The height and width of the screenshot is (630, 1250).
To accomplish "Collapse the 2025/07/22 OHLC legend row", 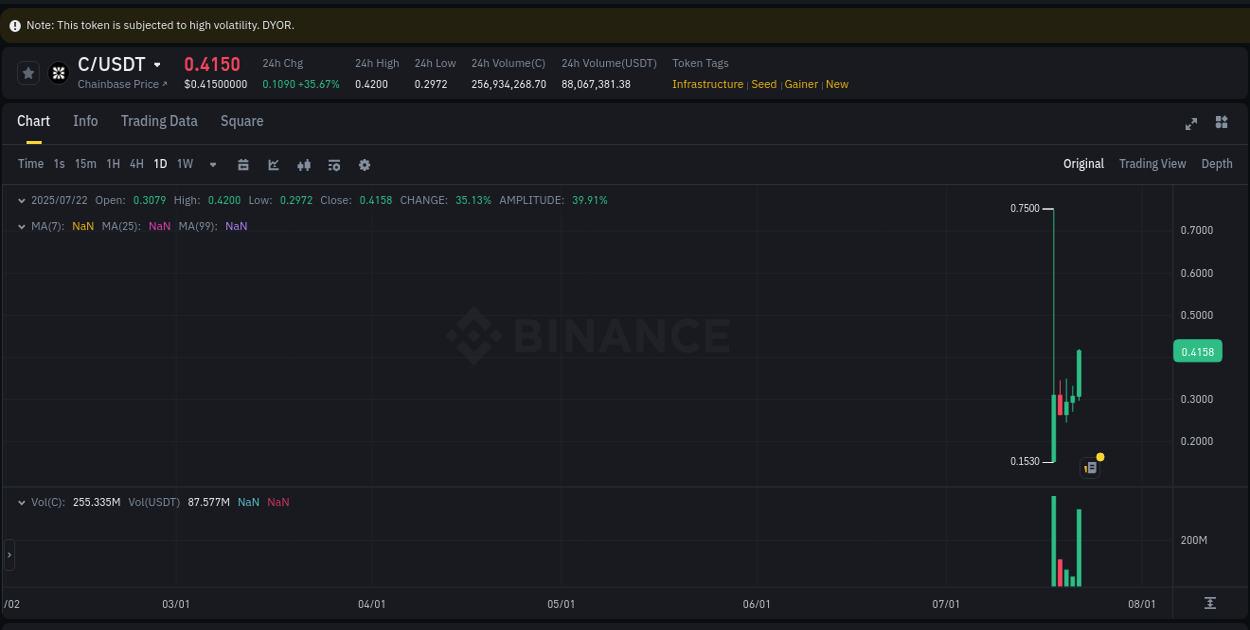I will (x=22, y=200).
